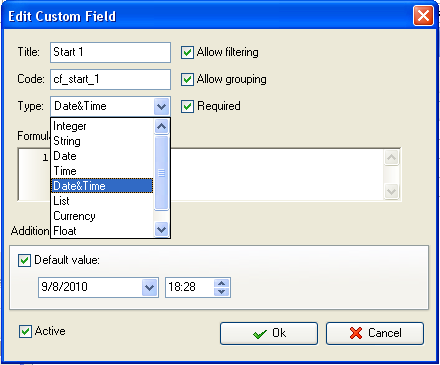Click the type list bottom scroll arrow

click(x=162, y=230)
